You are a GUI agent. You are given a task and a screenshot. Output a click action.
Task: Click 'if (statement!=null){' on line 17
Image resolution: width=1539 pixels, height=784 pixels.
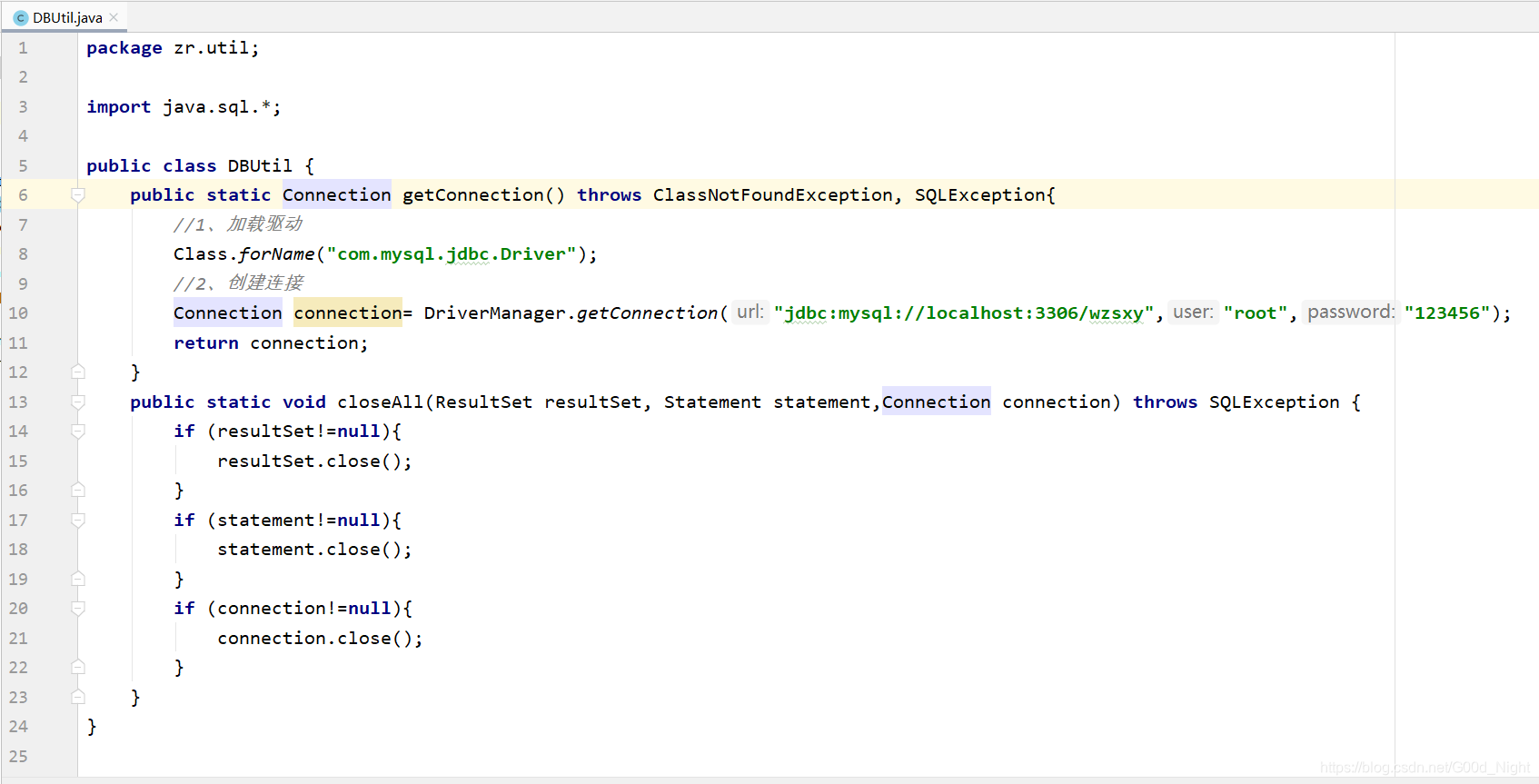click(287, 520)
